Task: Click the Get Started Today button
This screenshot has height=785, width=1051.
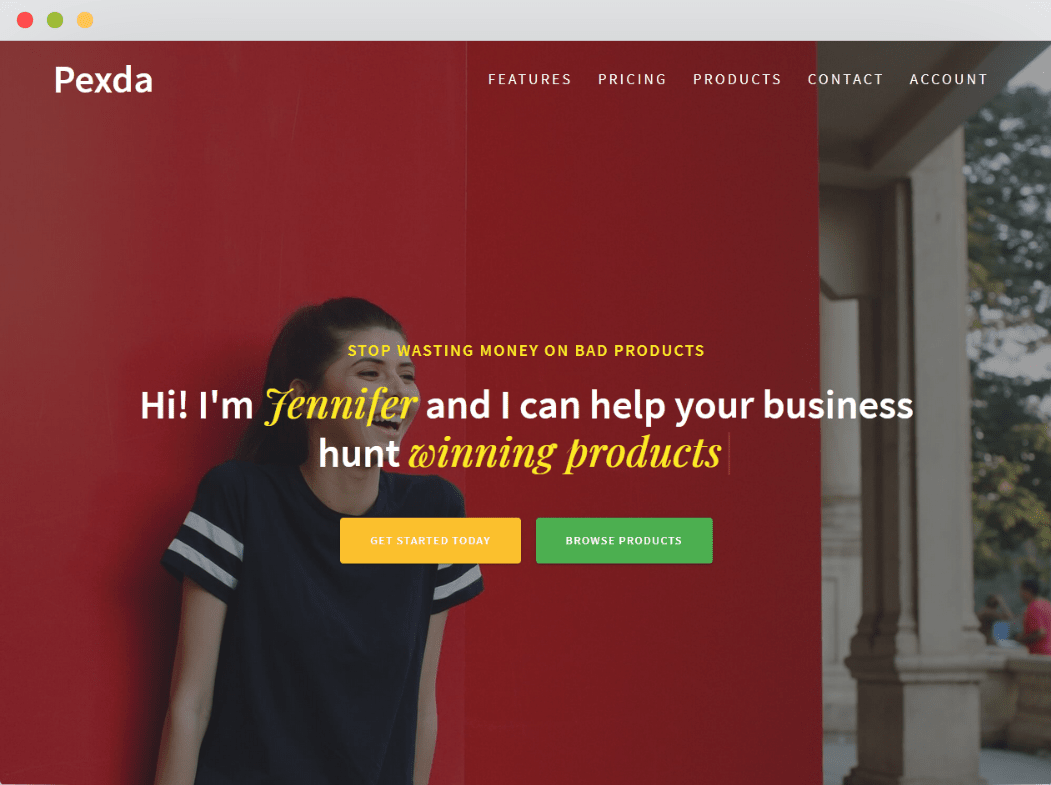Action: pos(430,540)
